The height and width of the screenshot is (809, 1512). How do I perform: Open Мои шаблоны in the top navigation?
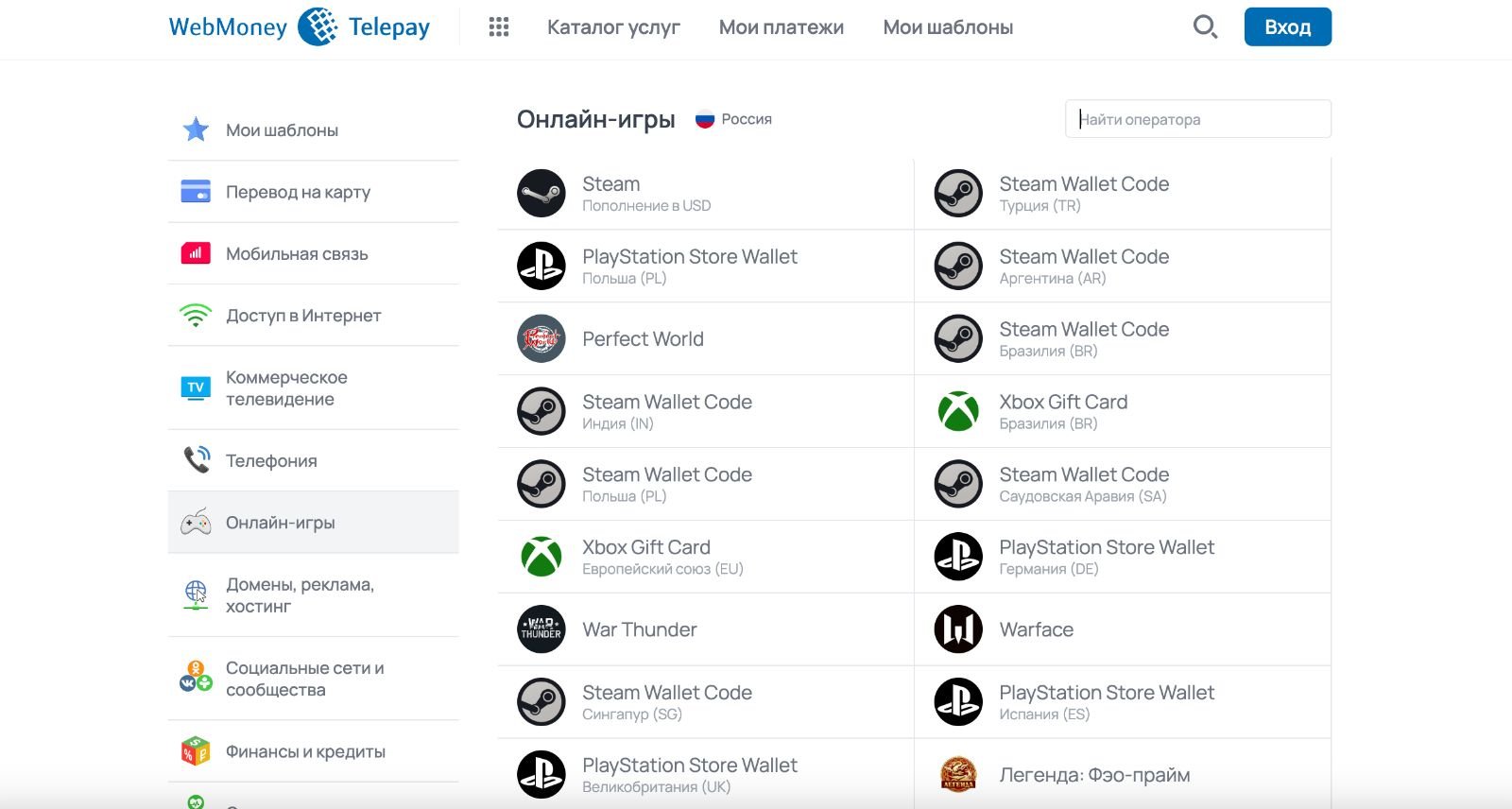pyautogui.click(x=948, y=27)
